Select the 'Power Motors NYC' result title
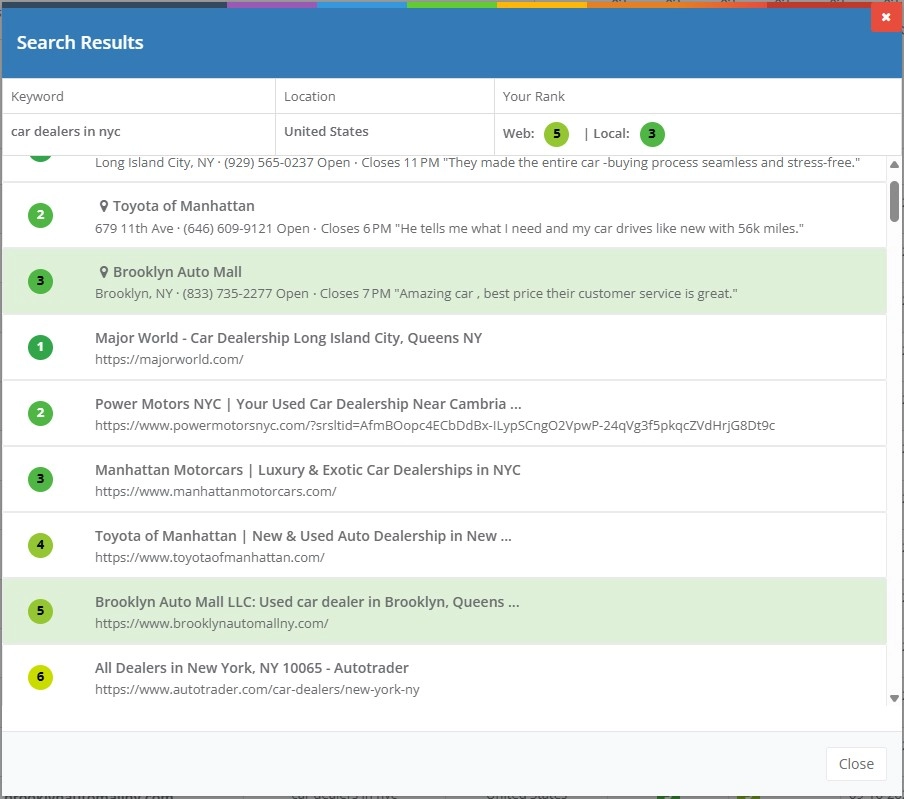The height and width of the screenshot is (799, 904). point(308,404)
